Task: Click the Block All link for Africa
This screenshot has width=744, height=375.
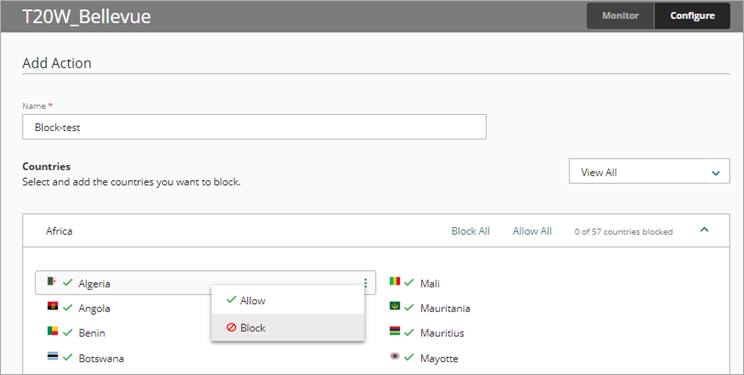Action: (470, 231)
